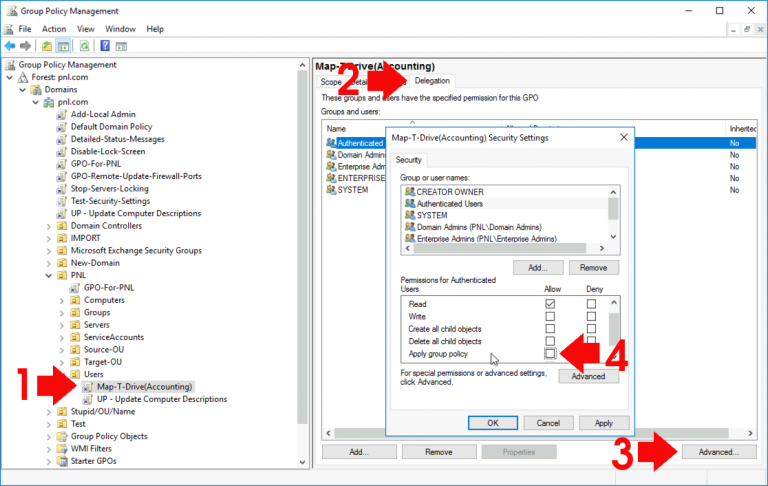Click the Starter GPOs folder icon
768x486 pixels.
click(62, 461)
